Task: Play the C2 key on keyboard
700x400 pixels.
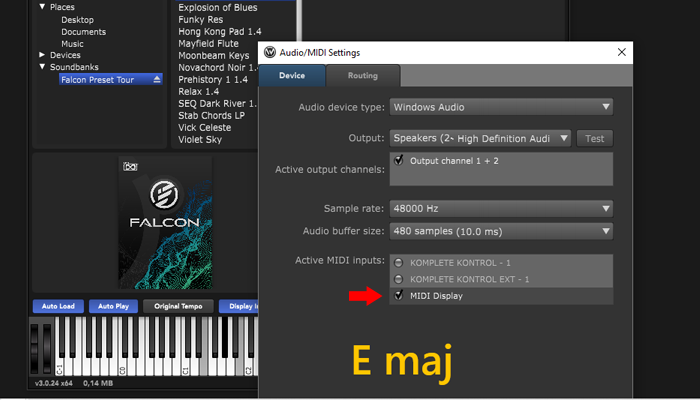Action: click(249, 367)
